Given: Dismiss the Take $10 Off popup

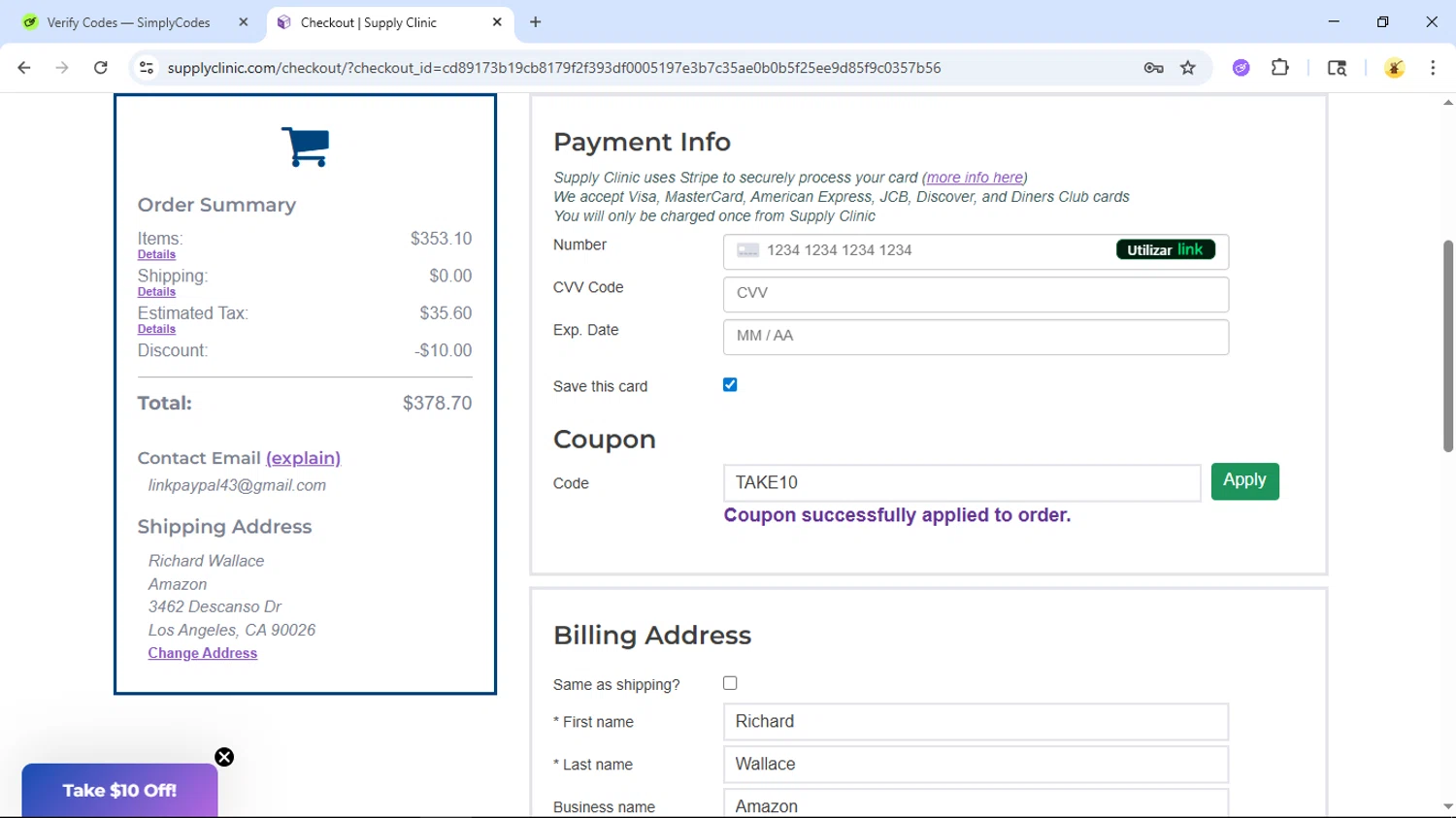Looking at the screenshot, I should tap(224, 757).
